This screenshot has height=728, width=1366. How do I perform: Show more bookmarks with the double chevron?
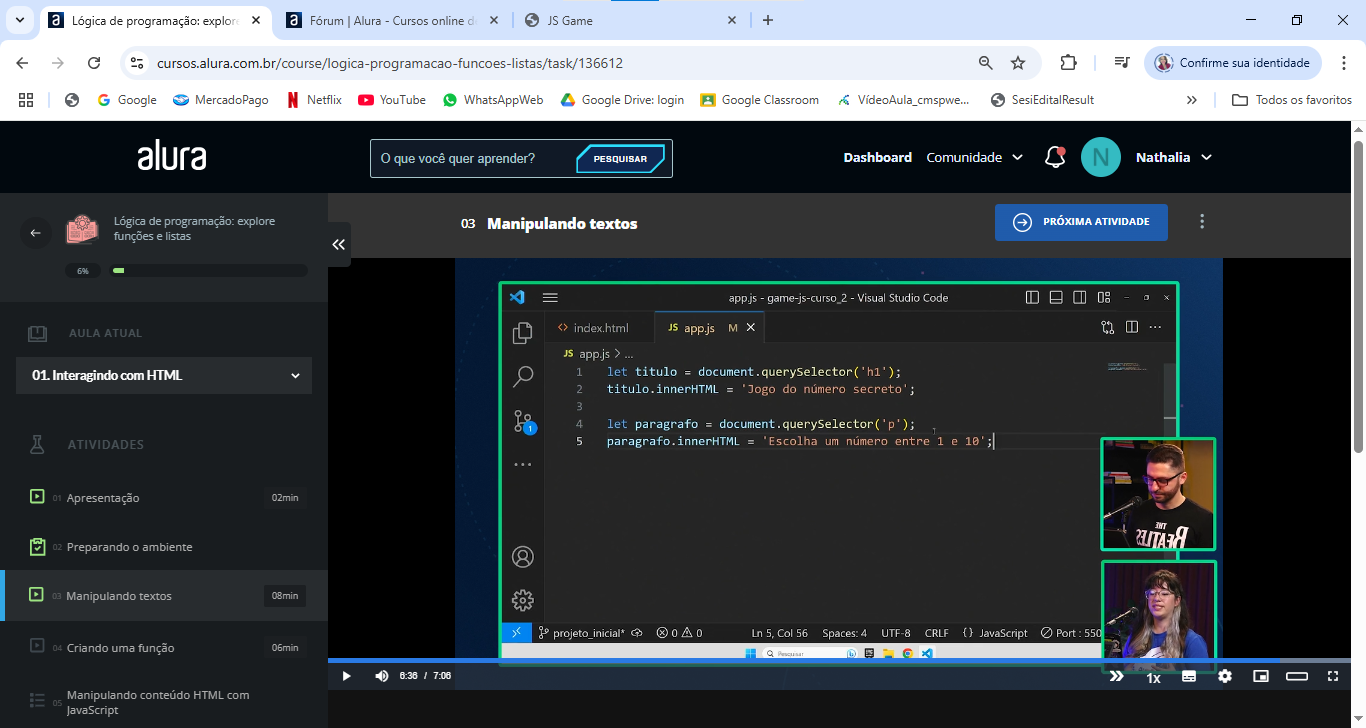point(1192,100)
